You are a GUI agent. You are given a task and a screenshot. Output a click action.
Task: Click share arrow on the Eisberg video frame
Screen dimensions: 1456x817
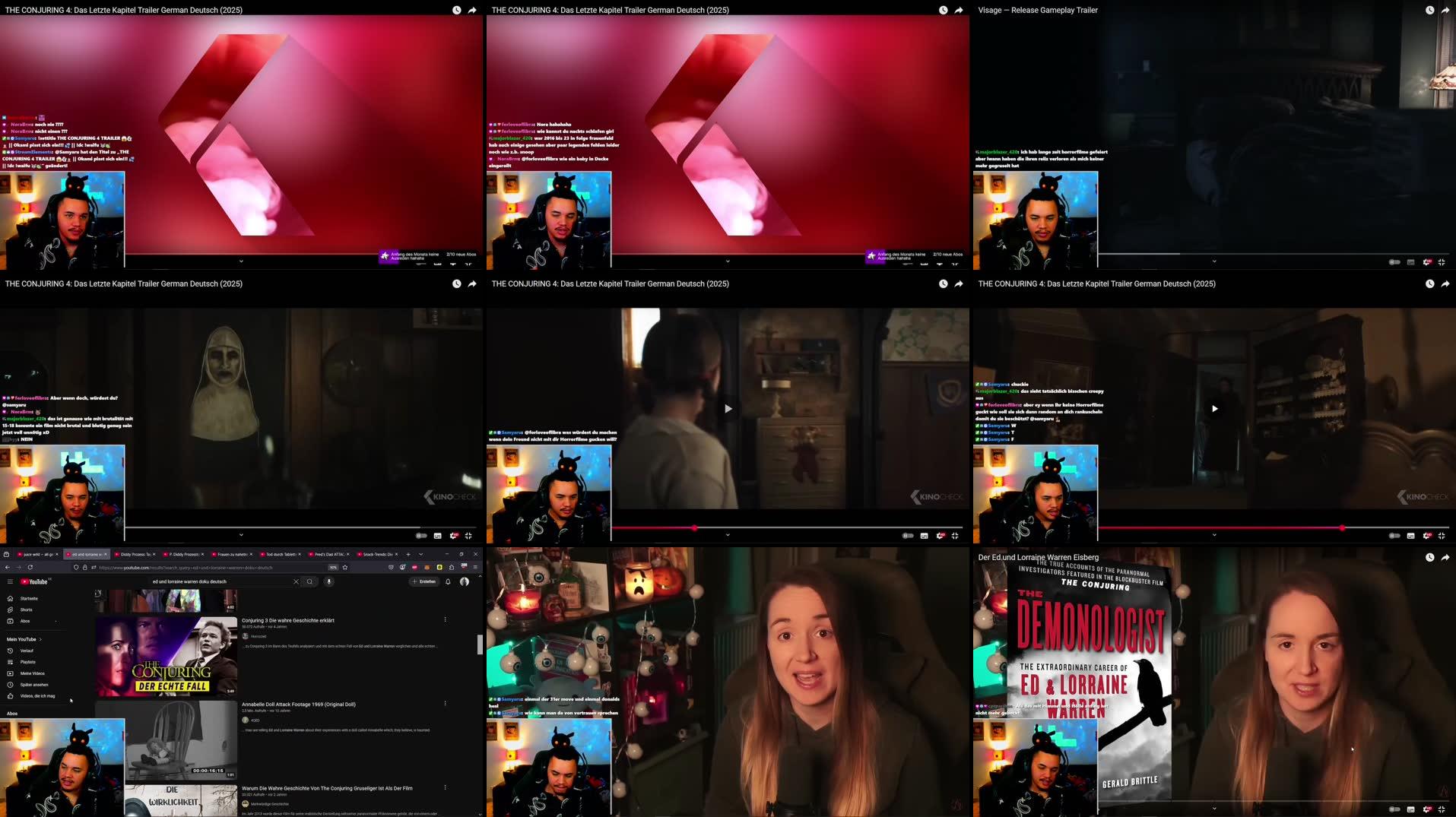click(x=1445, y=557)
